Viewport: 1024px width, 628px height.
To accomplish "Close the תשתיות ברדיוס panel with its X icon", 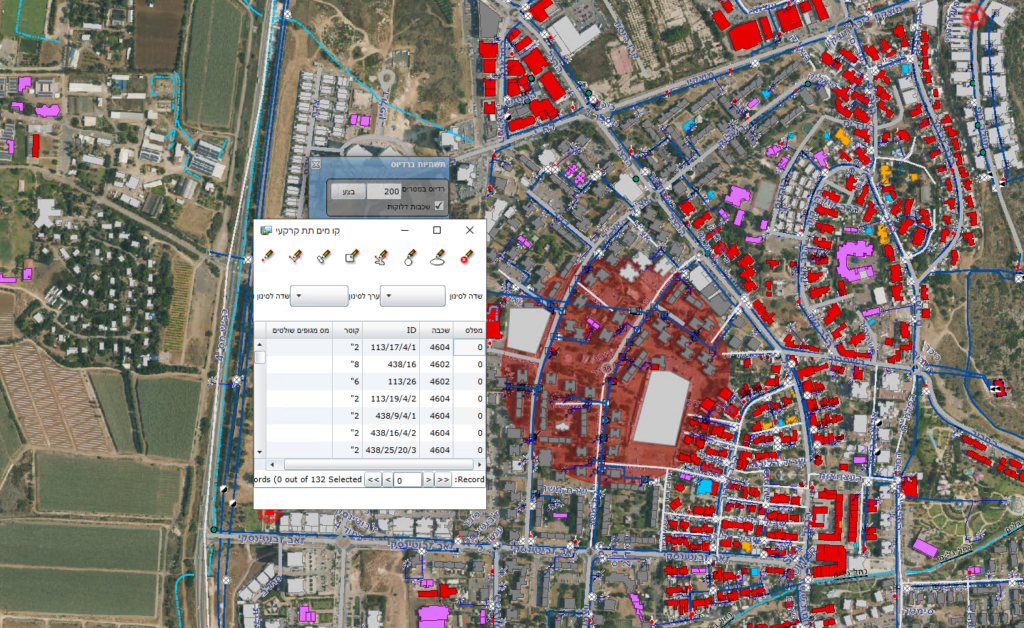I will 316,165.
